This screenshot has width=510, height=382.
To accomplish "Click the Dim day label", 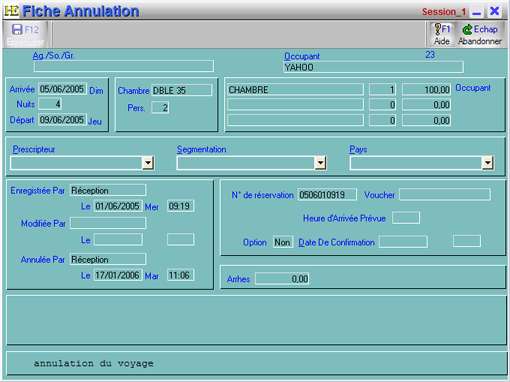I will pyautogui.click(x=96, y=90).
